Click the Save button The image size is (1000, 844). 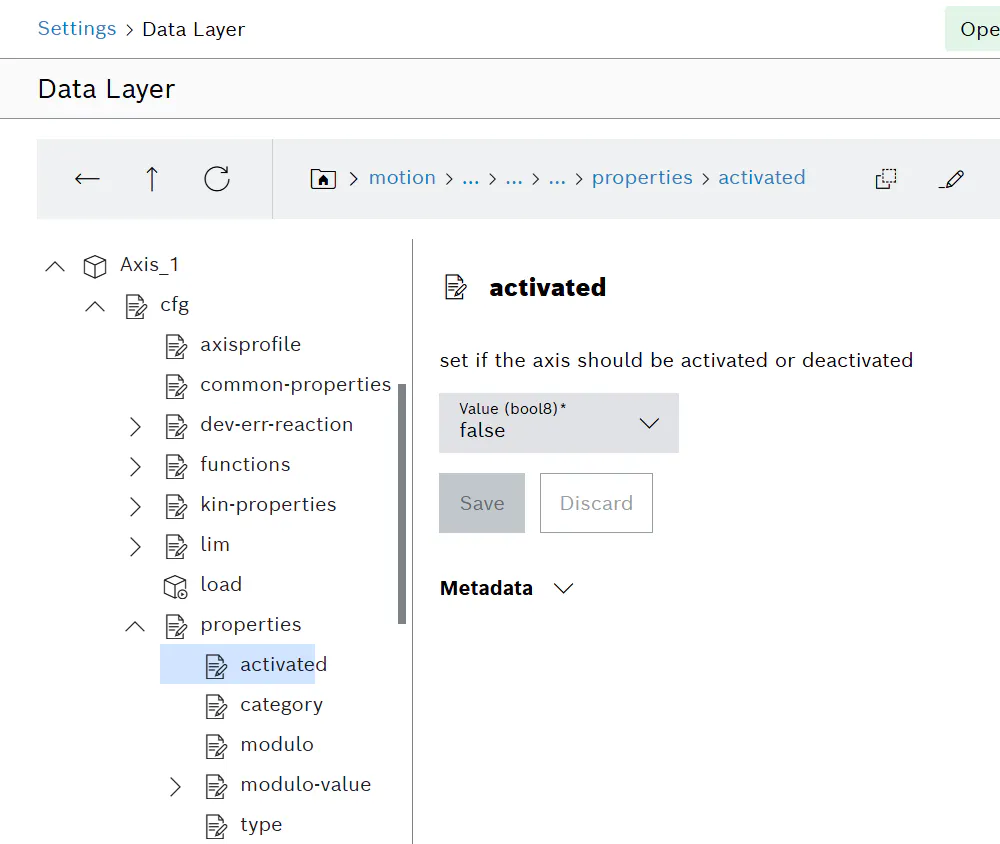tap(482, 503)
